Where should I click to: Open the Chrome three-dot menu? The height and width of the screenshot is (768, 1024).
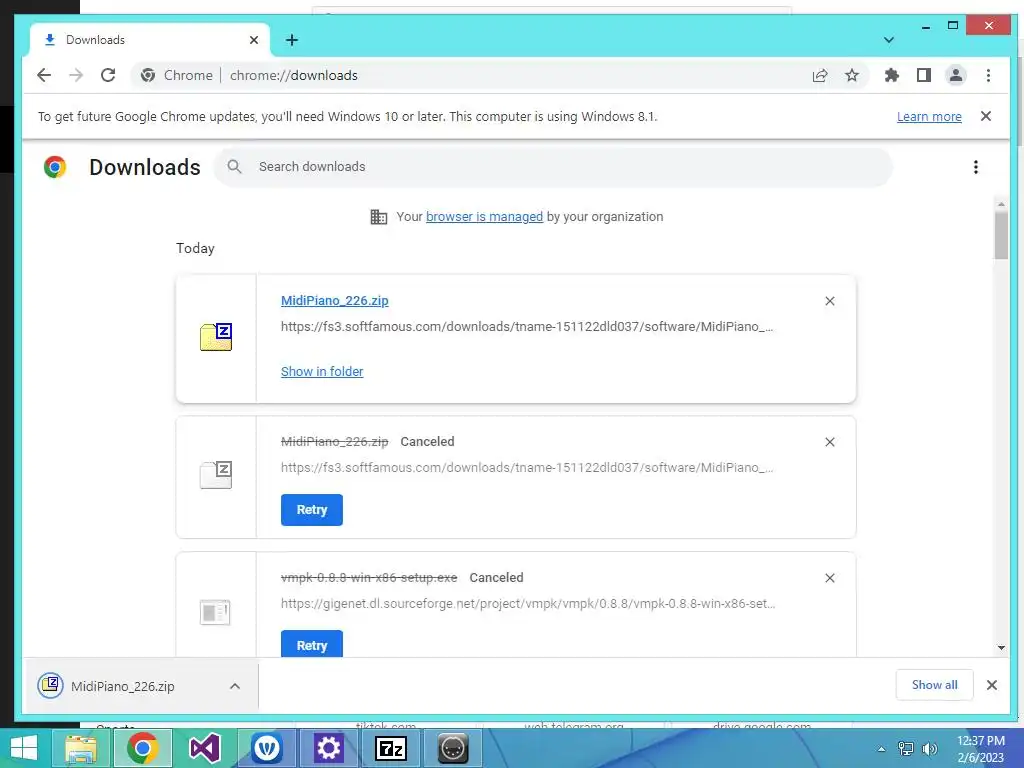coord(988,75)
